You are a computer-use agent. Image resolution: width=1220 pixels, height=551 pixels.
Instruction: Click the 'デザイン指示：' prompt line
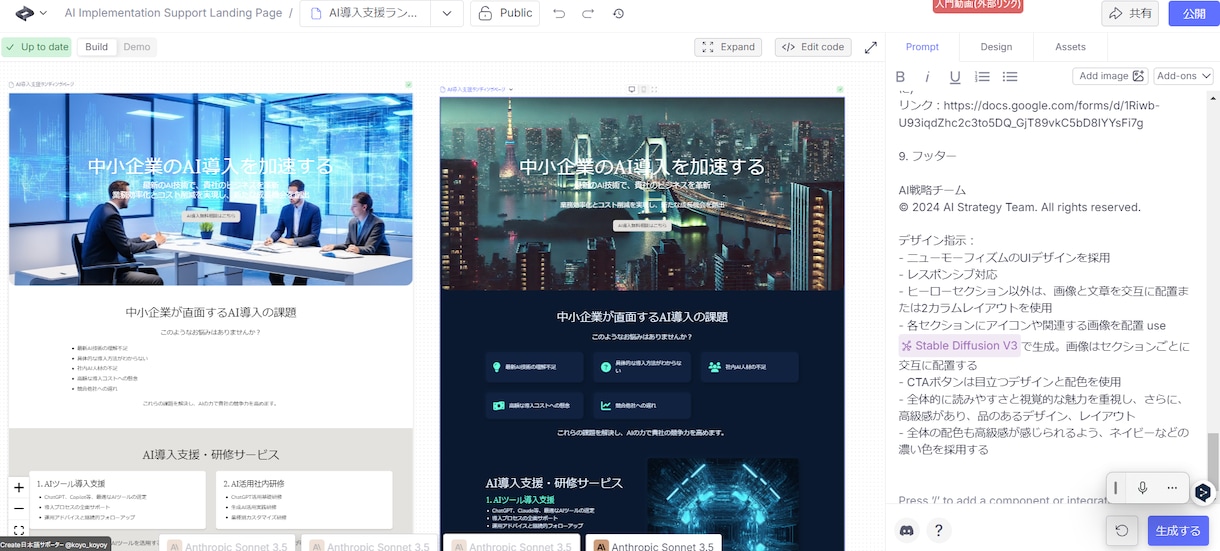(x=937, y=240)
